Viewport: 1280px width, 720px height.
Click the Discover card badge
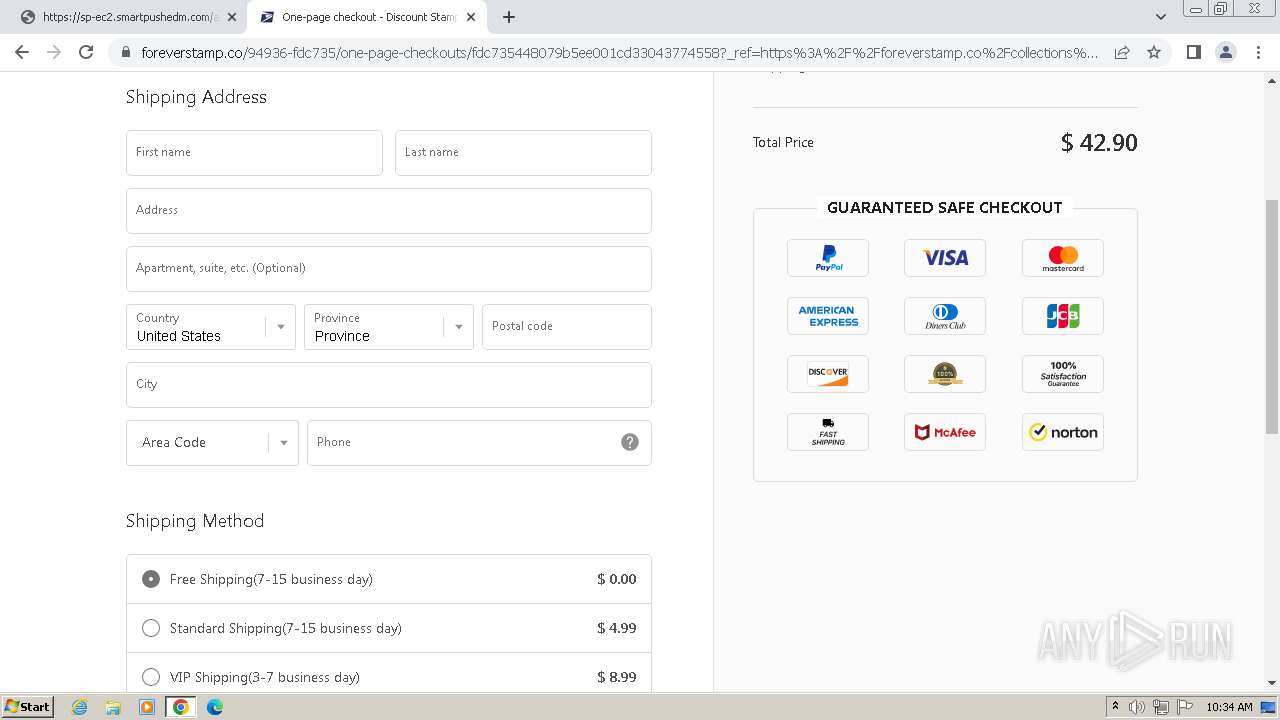828,374
